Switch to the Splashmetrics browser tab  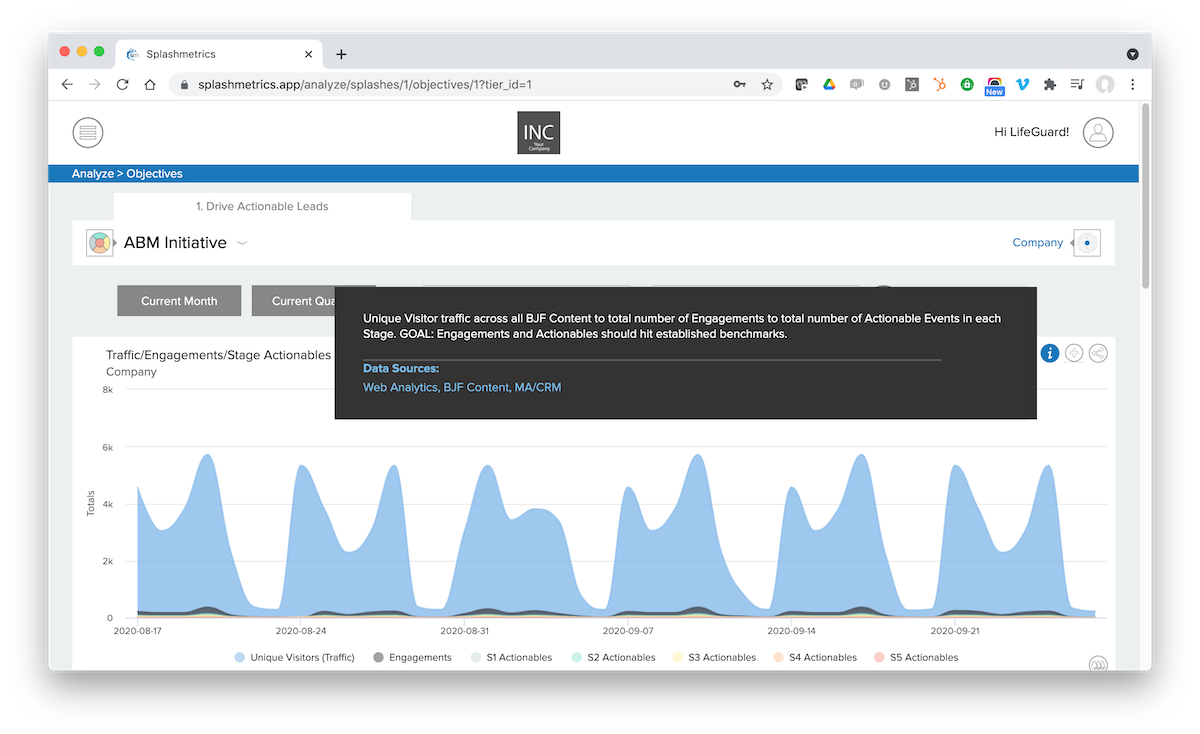[x=218, y=54]
